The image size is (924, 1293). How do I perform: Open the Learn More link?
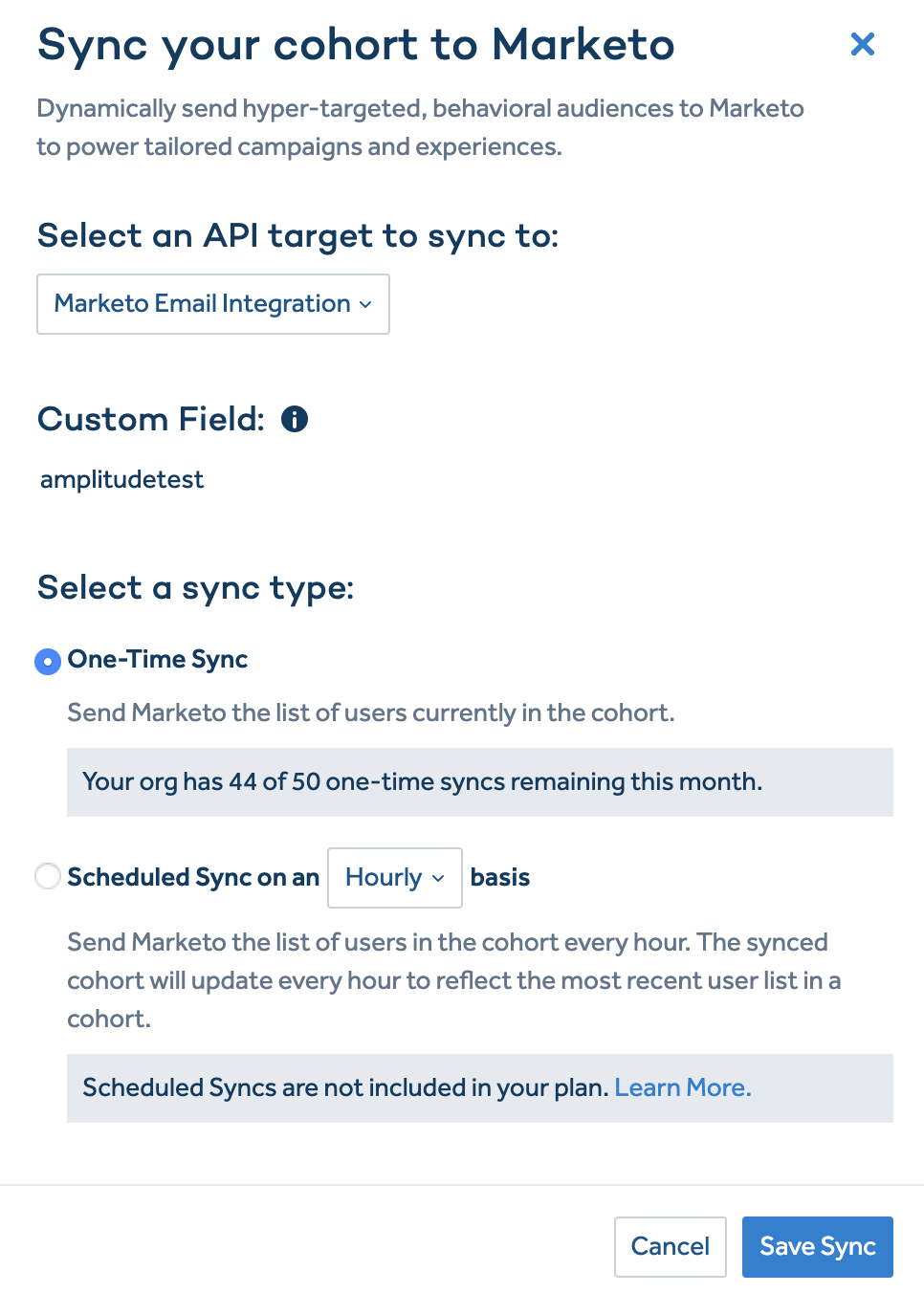pos(682,1087)
